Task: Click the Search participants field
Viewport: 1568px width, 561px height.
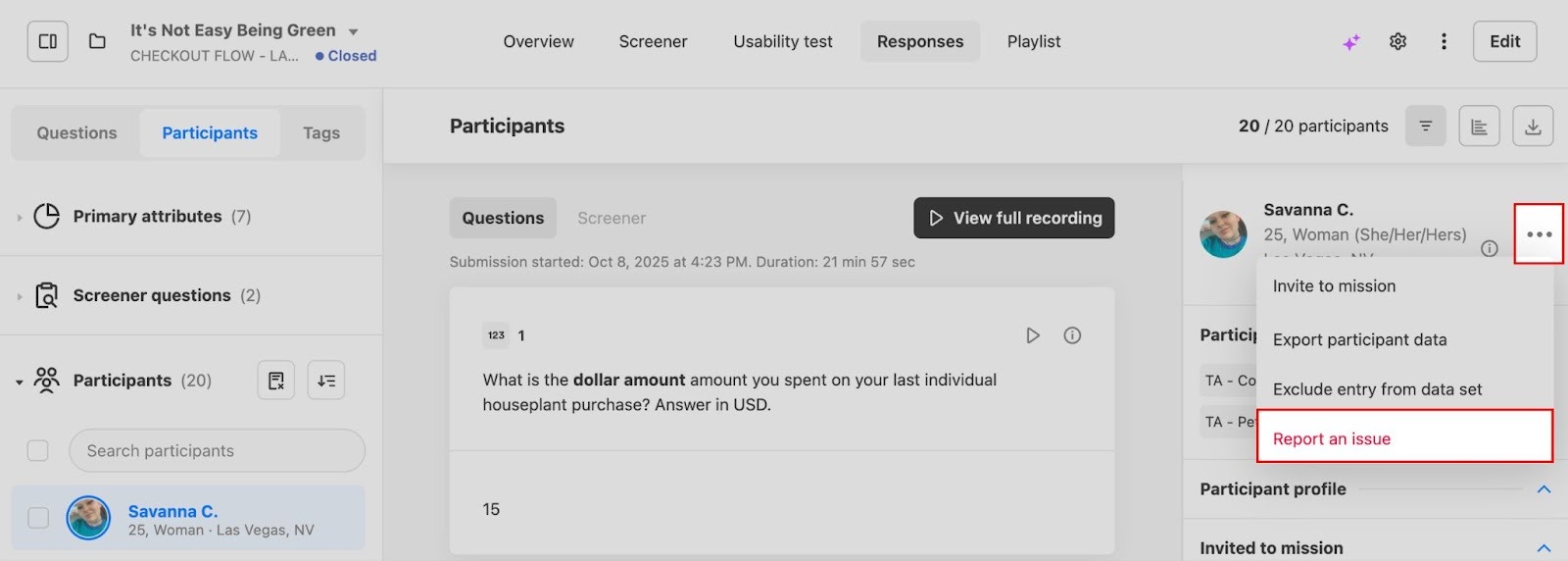Action: click(x=217, y=451)
